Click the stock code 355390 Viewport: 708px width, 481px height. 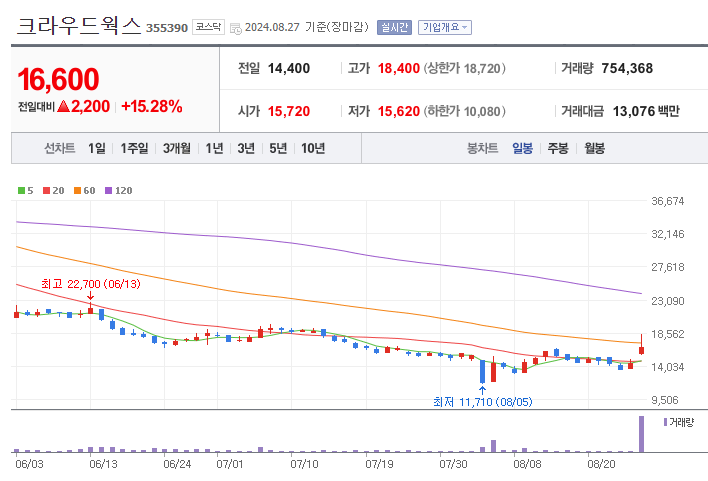click(167, 28)
